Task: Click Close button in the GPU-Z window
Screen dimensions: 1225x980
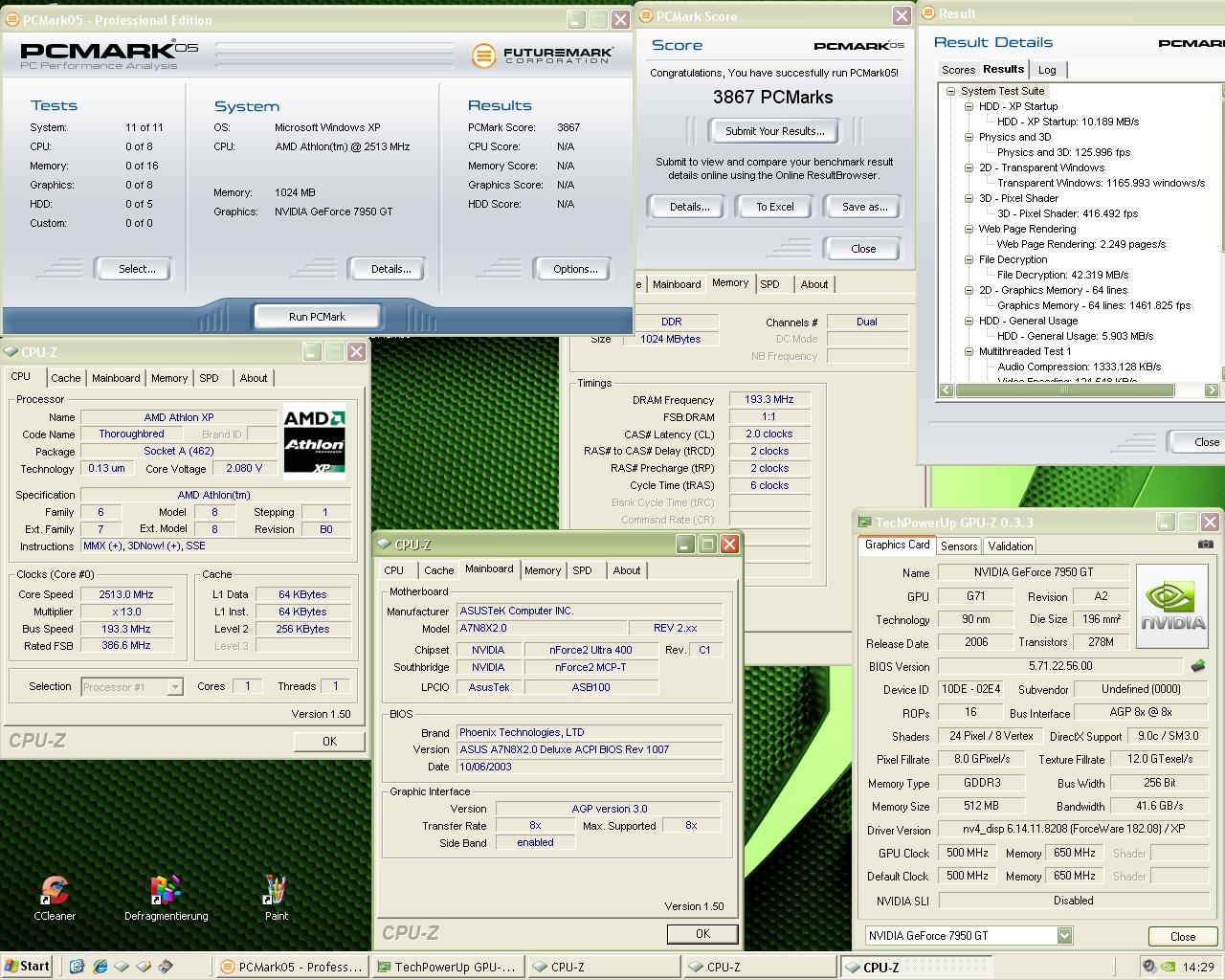Action: (x=1183, y=937)
